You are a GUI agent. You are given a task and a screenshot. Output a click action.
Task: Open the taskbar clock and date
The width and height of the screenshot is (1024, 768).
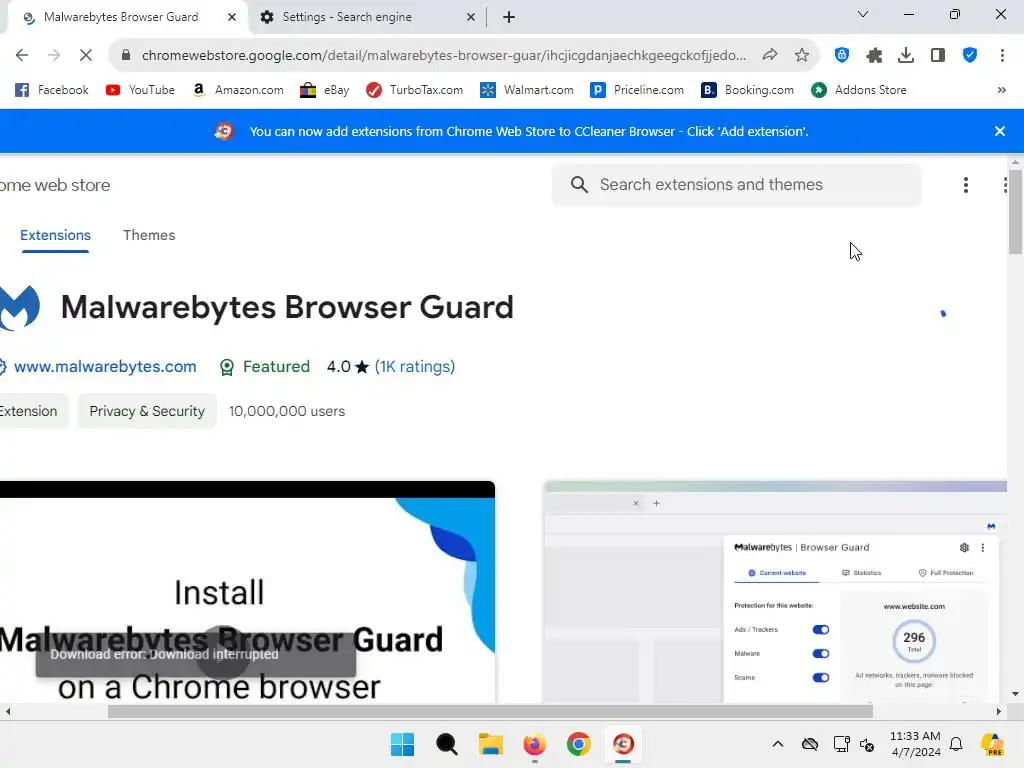(915, 744)
